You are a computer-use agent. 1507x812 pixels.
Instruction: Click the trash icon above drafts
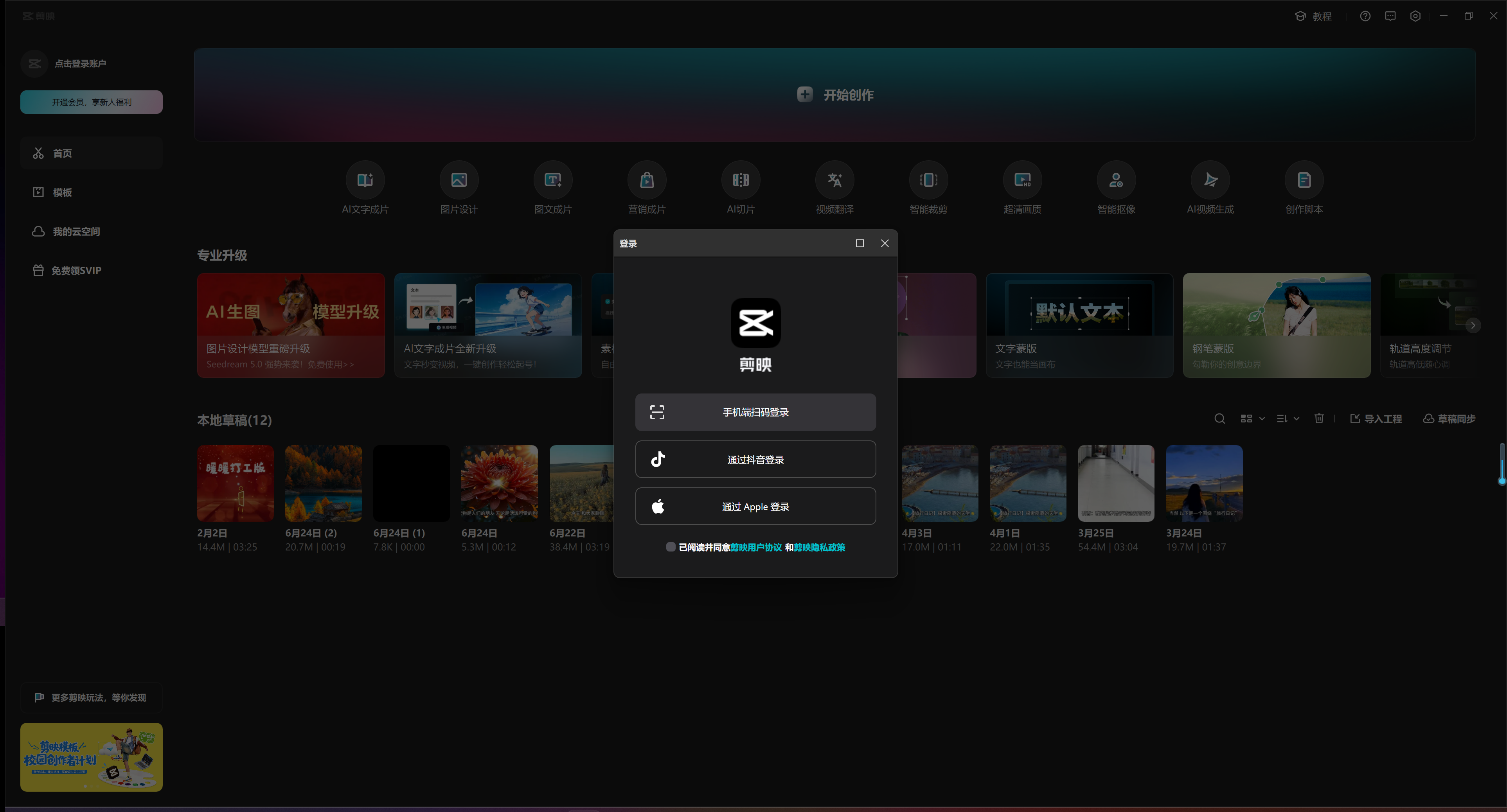coord(1318,419)
